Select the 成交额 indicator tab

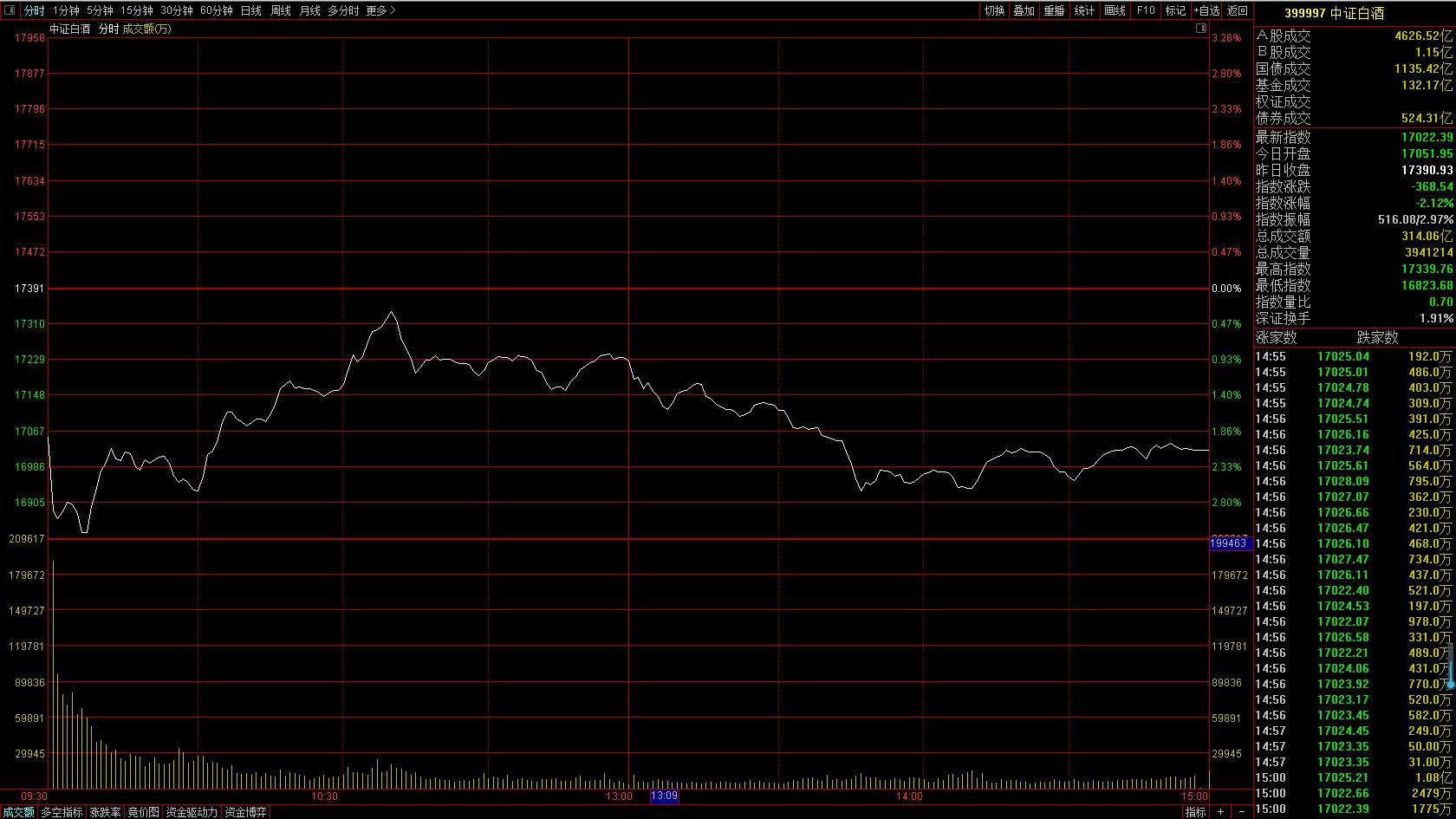pos(18,812)
